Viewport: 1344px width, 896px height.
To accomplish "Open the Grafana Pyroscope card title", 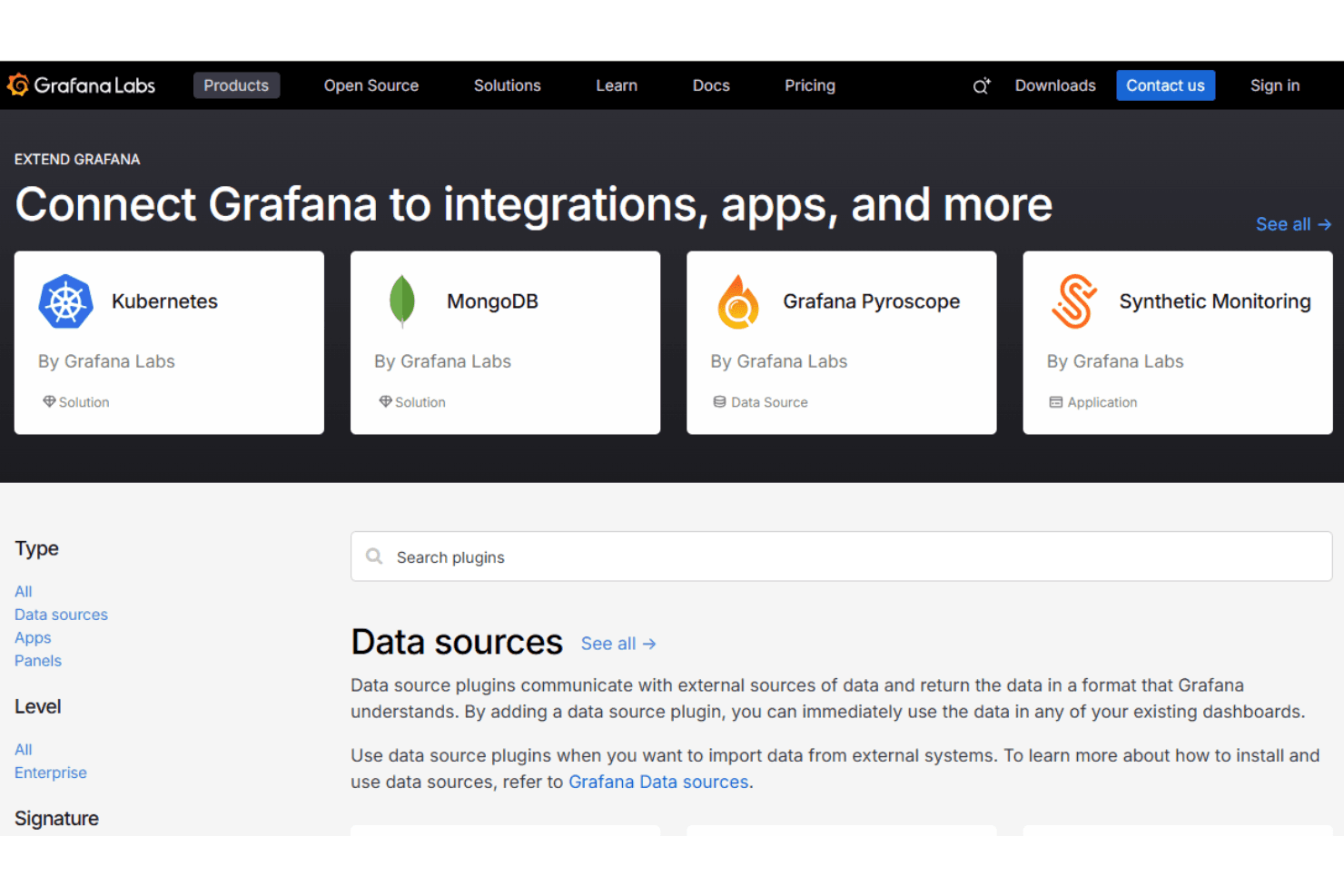I will (872, 301).
